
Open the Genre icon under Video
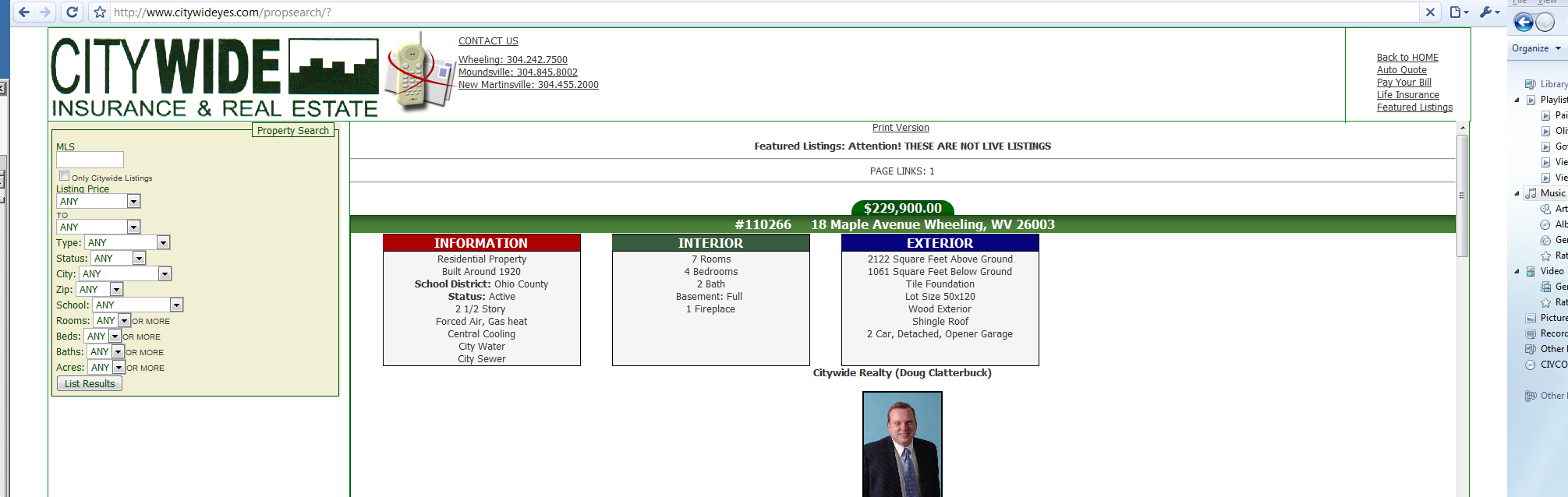(x=1545, y=287)
